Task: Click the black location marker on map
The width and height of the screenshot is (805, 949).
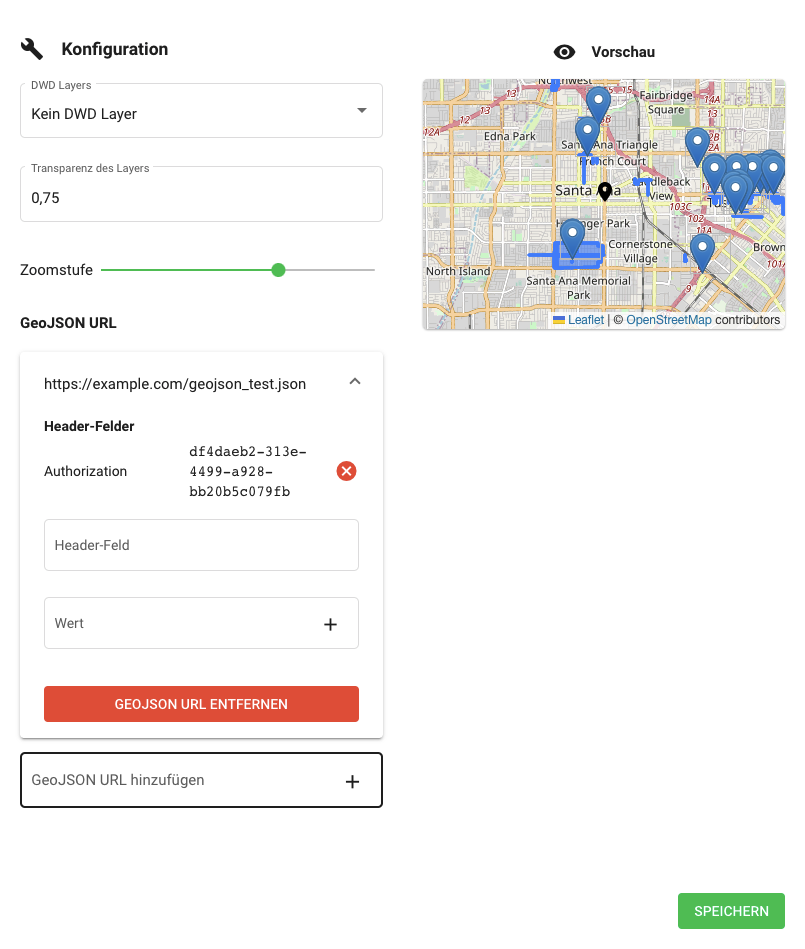Action: pyautogui.click(x=604, y=190)
